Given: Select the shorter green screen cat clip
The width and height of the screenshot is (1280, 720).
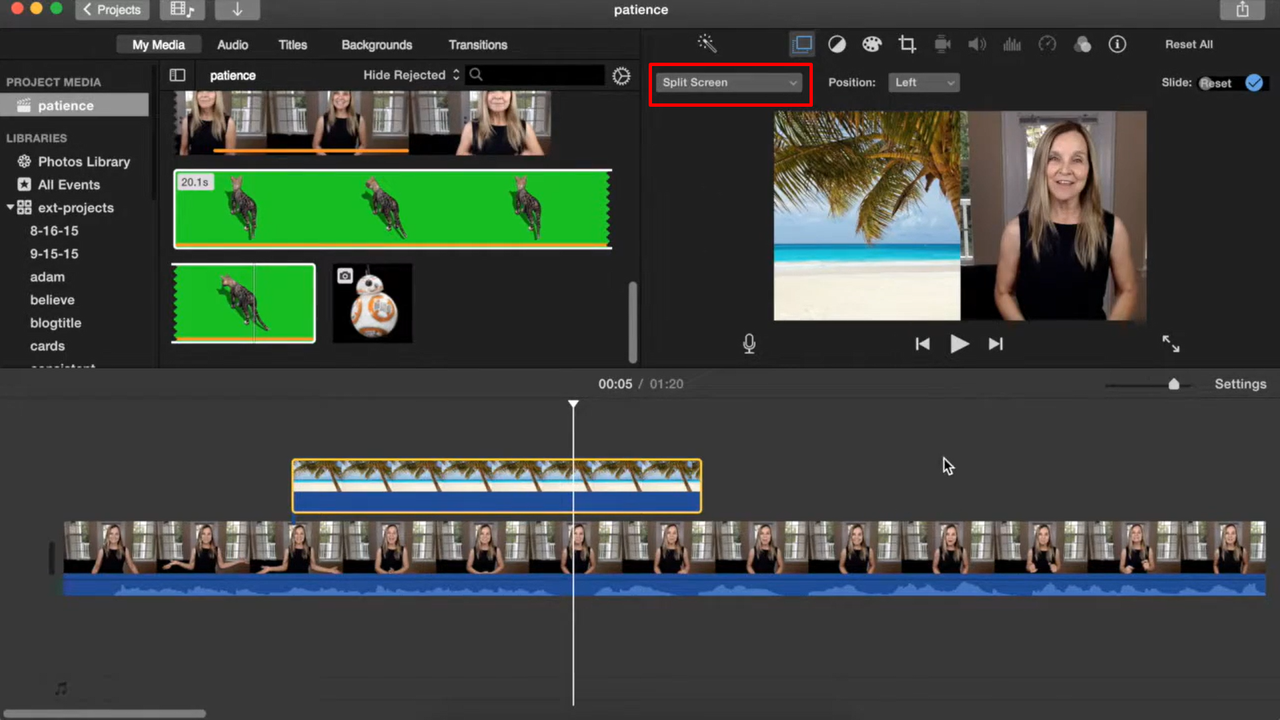Looking at the screenshot, I should (x=243, y=303).
